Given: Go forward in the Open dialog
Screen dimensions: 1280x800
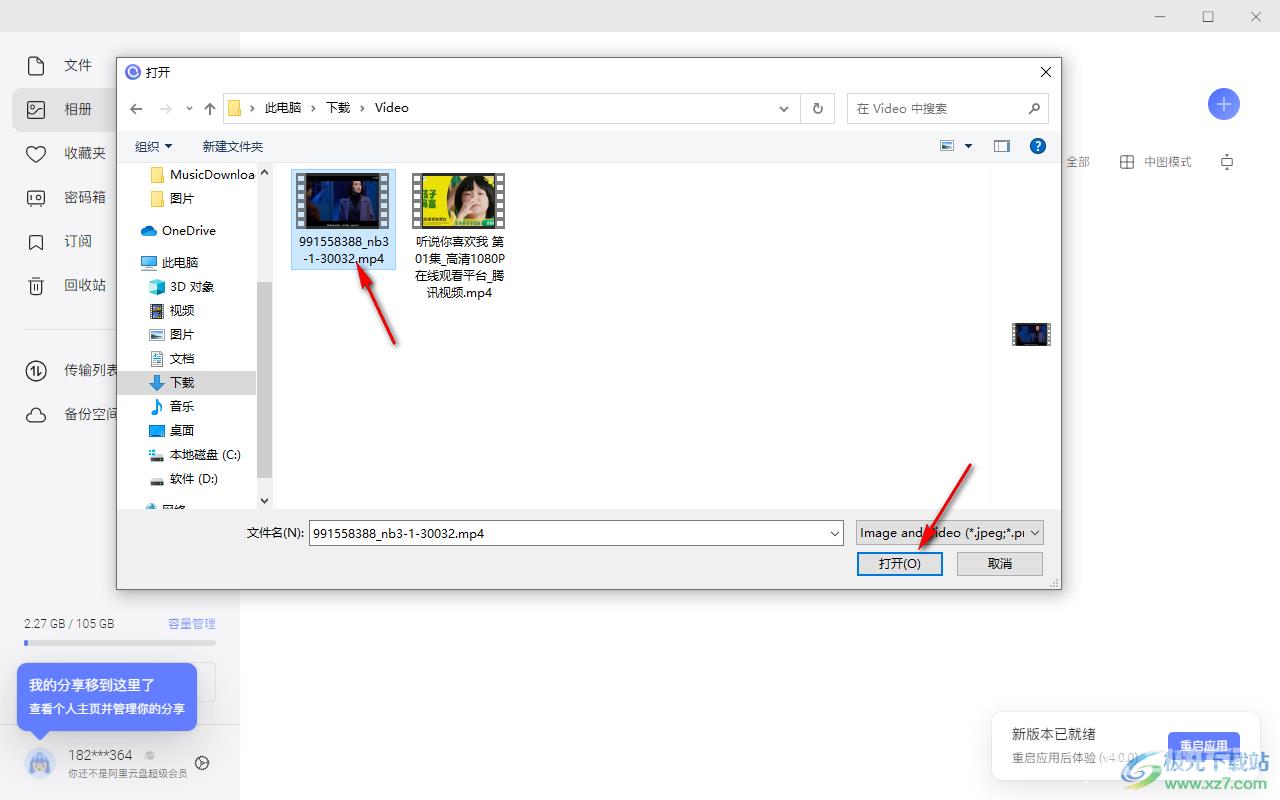Looking at the screenshot, I should [x=166, y=108].
